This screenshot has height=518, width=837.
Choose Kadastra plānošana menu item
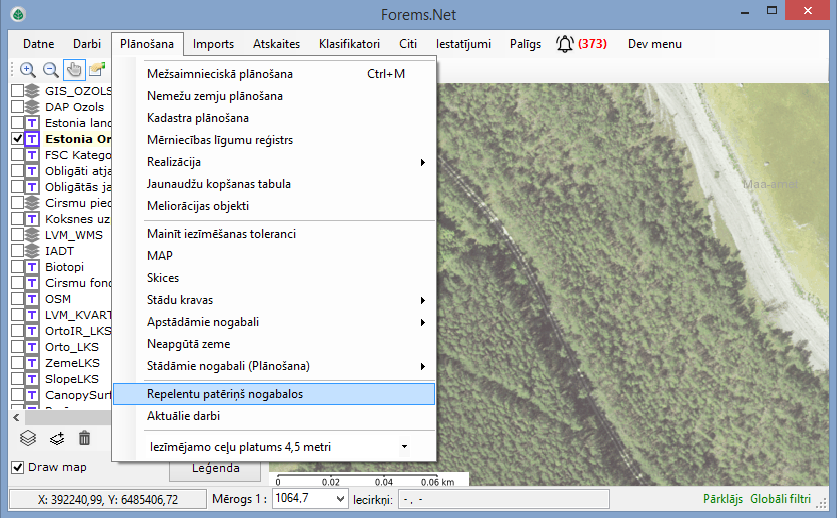(274, 118)
